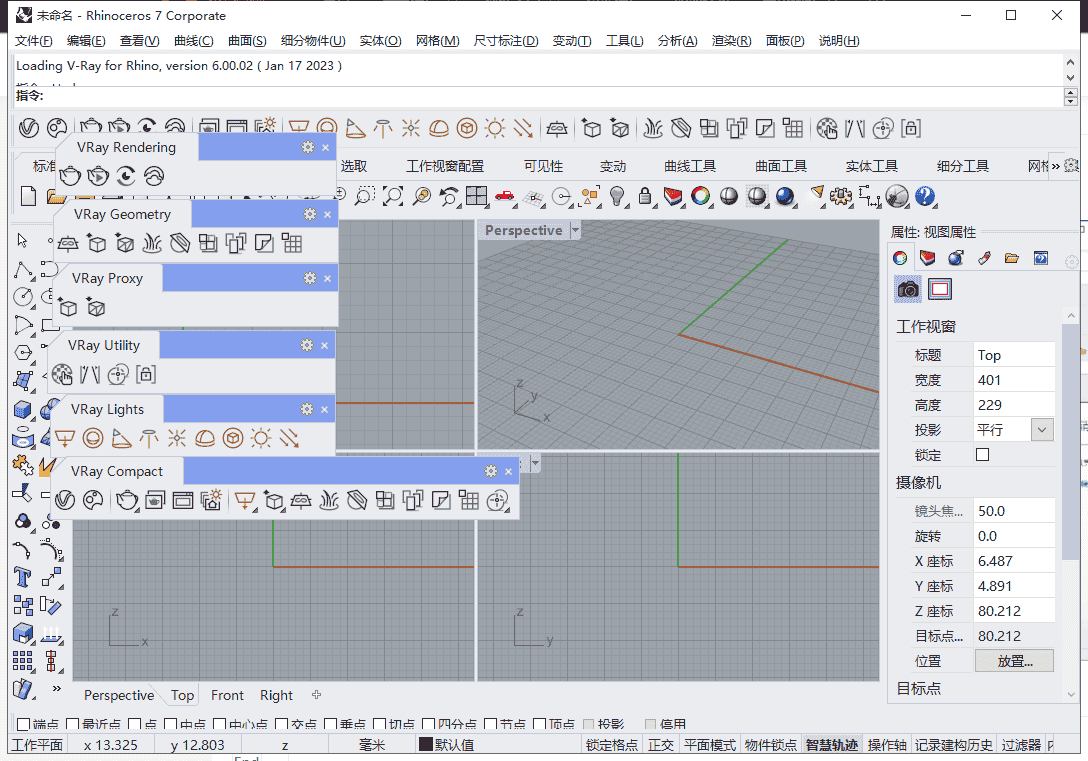This screenshot has height=761, width=1088.
Task: Click the 宽度 input field showing 401
Action: coord(1014,379)
